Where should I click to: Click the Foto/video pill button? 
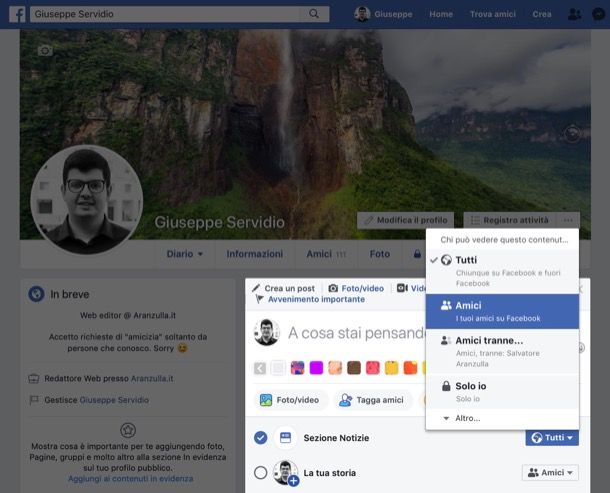click(x=291, y=400)
